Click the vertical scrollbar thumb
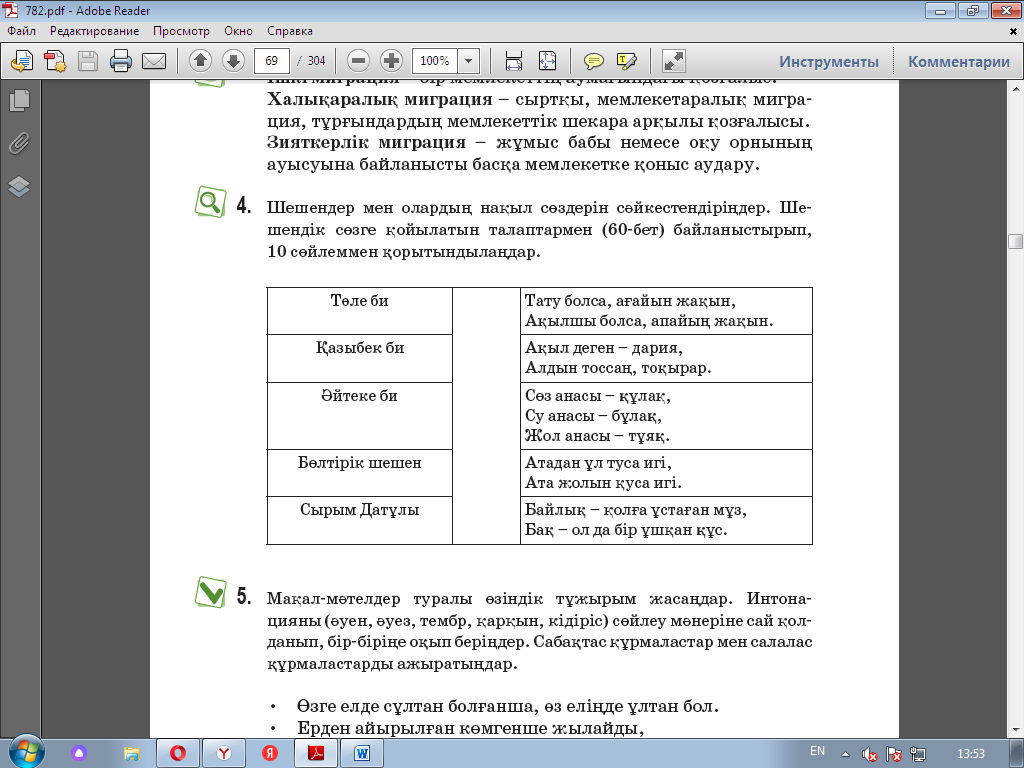Screen dimensions: 1024x768 coord(1016,241)
